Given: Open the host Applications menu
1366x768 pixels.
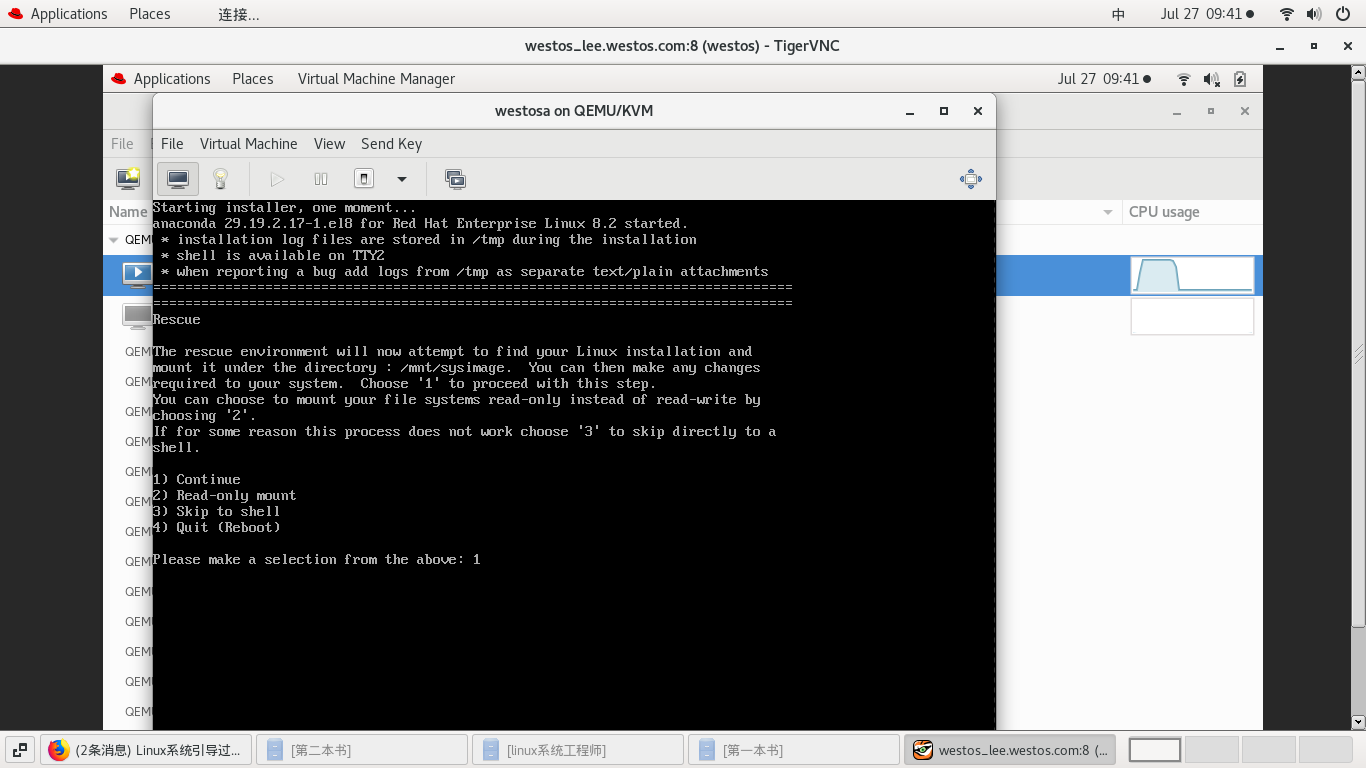Looking at the screenshot, I should coord(58,14).
